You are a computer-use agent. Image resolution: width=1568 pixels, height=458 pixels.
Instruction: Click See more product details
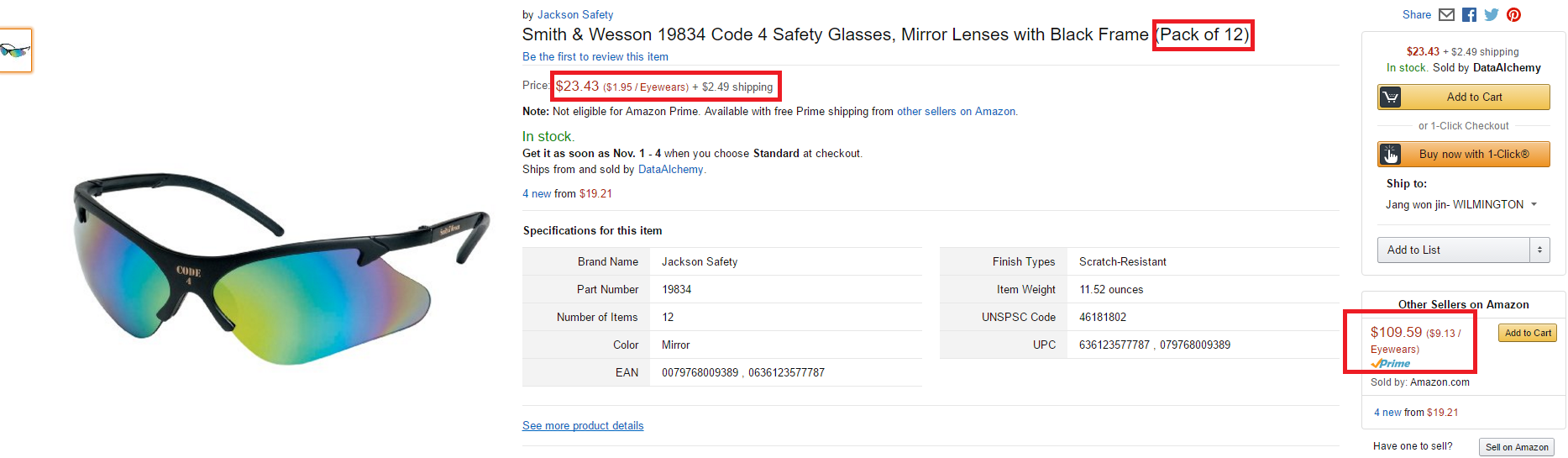tap(583, 426)
